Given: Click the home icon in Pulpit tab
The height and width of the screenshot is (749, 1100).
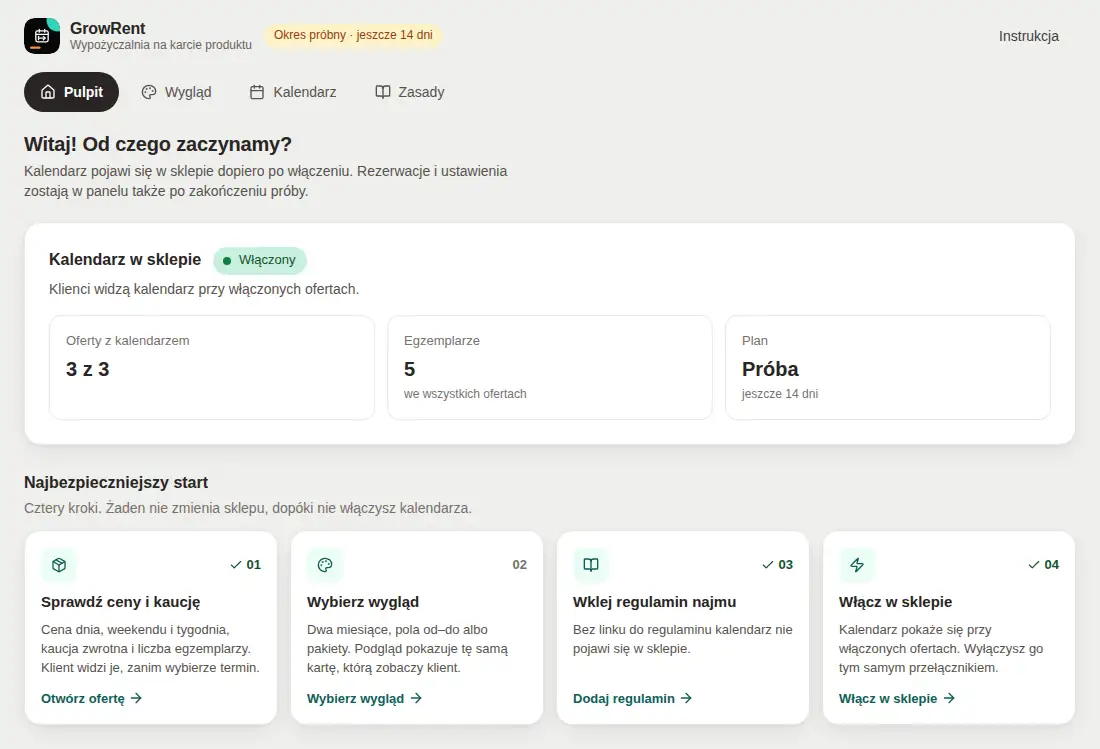Looking at the screenshot, I should [x=48, y=92].
